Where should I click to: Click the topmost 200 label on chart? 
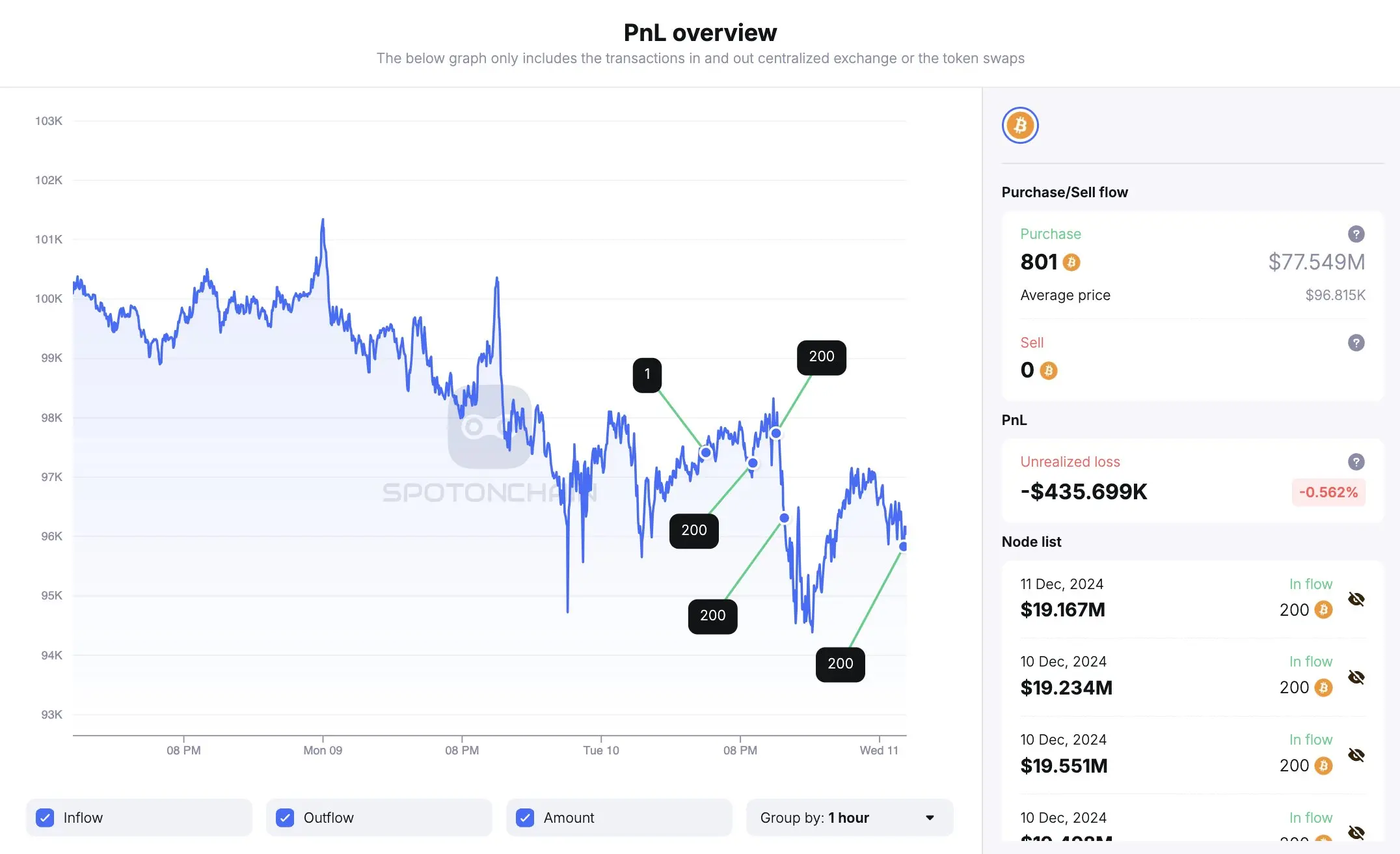pos(821,357)
